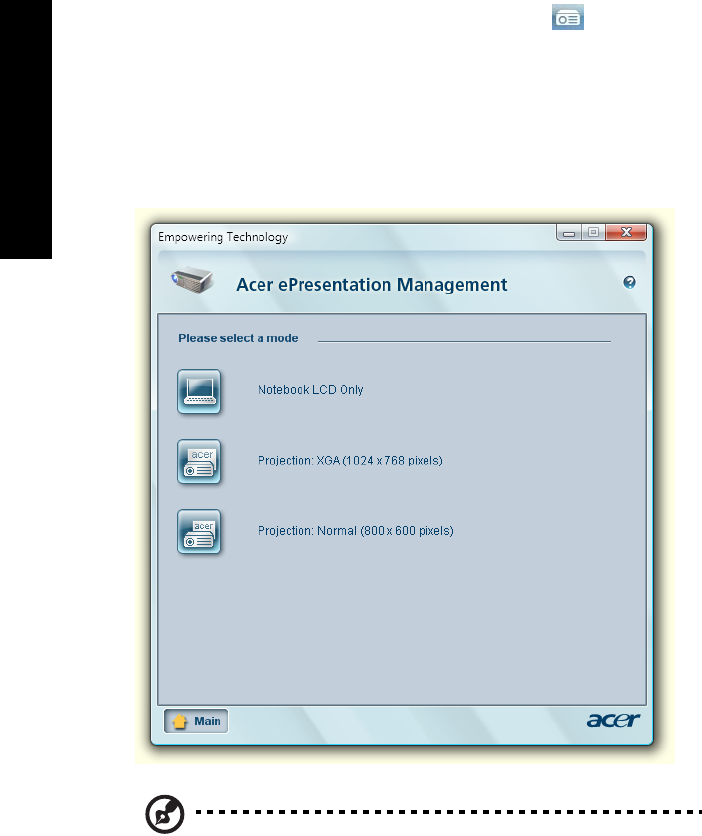
Task: Click the Acer ePresentation Management heading
Action: [372, 285]
